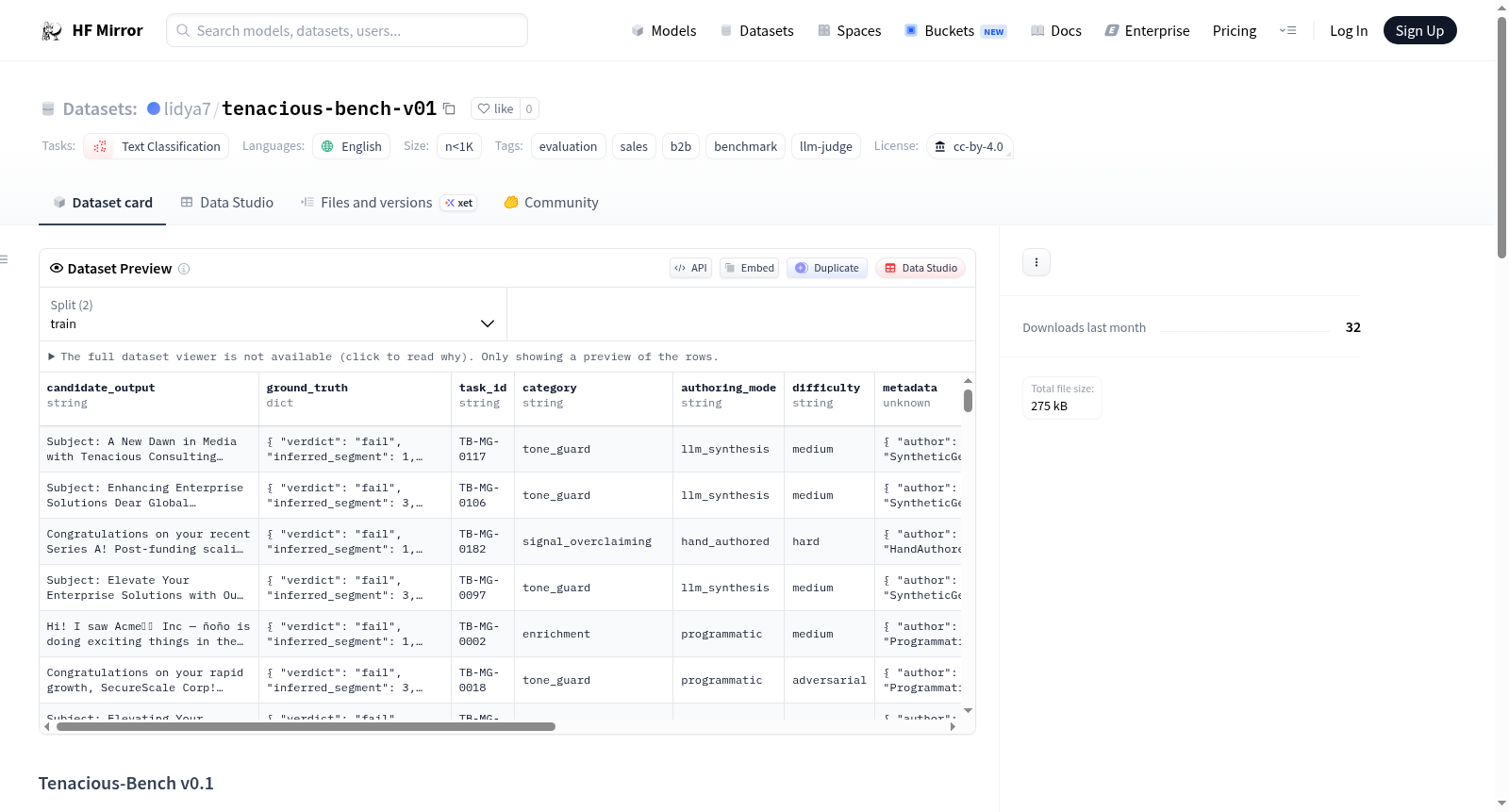
Task: Click the horizontal table scrollbar thumb
Action: (x=306, y=727)
